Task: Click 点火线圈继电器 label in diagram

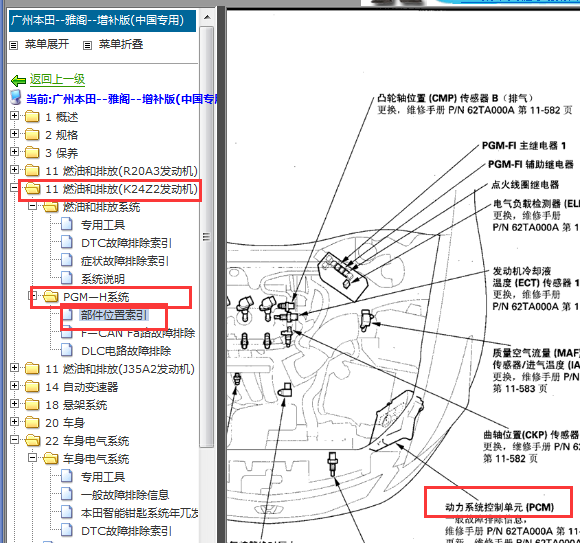Action: pyautogui.click(x=525, y=185)
